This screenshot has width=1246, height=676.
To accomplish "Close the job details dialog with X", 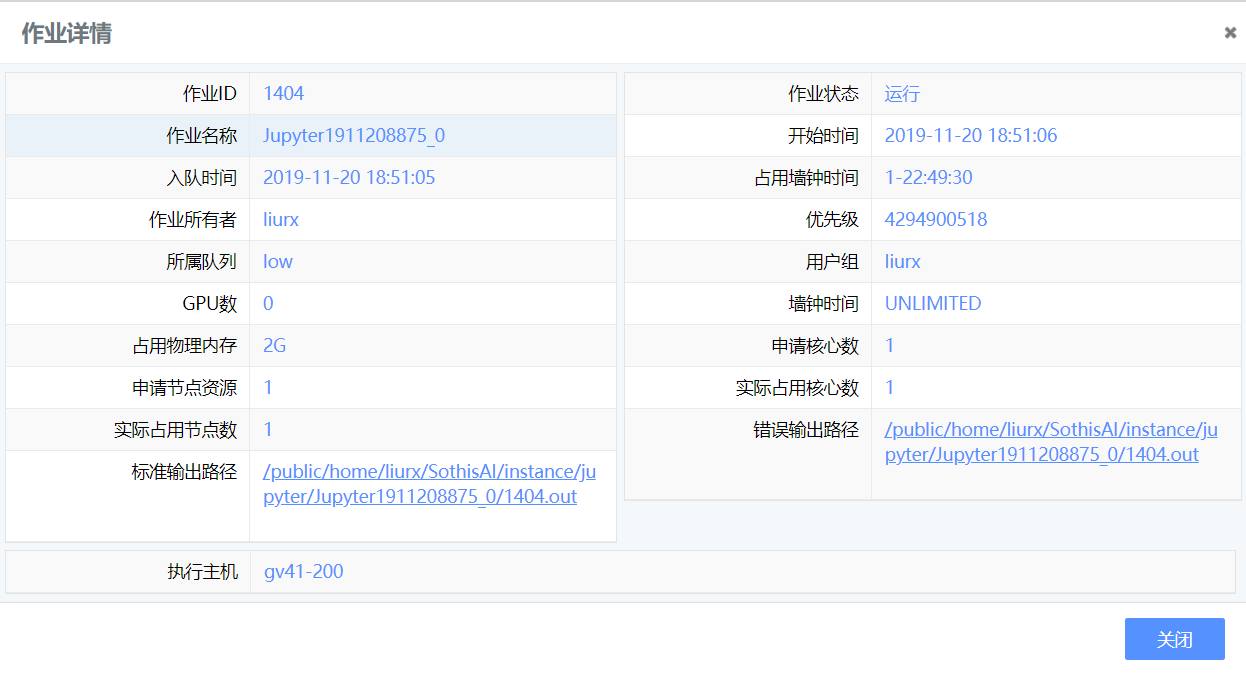I will (x=1230, y=32).
